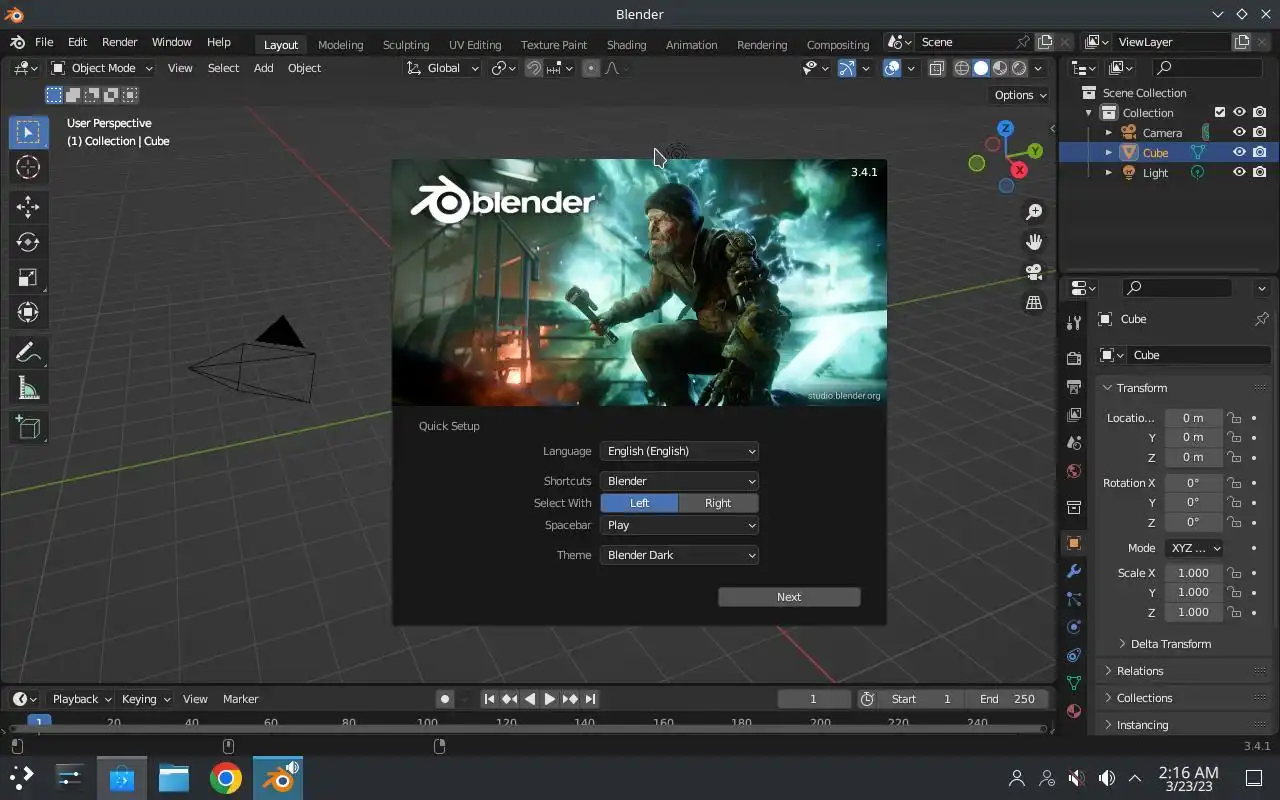This screenshot has width=1280, height=800.
Task: Click the Scale X value field
Action: [1193, 573]
